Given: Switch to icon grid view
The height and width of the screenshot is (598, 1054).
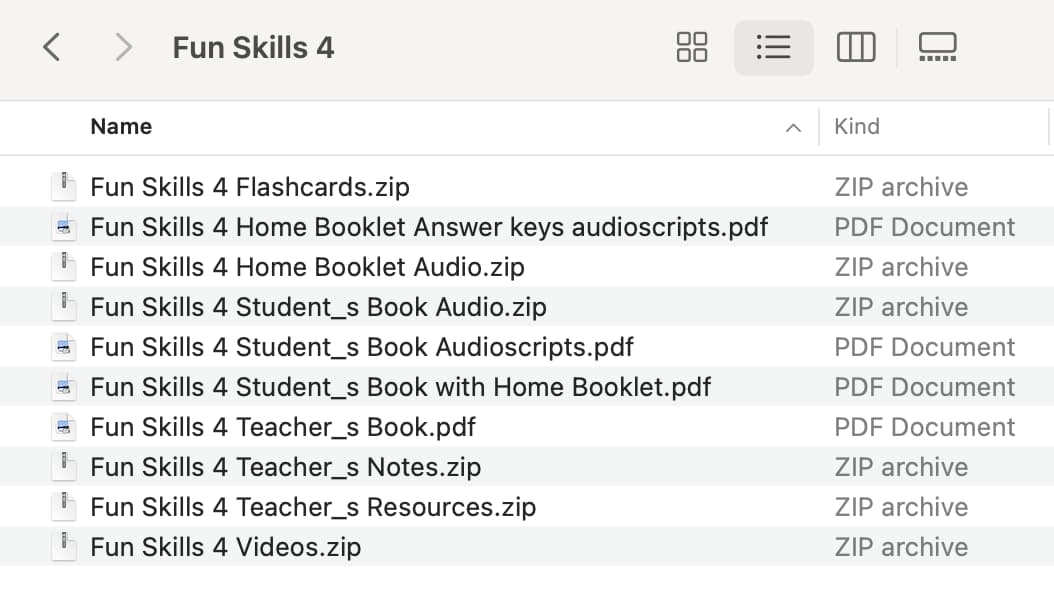Looking at the screenshot, I should (x=692, y=48).
